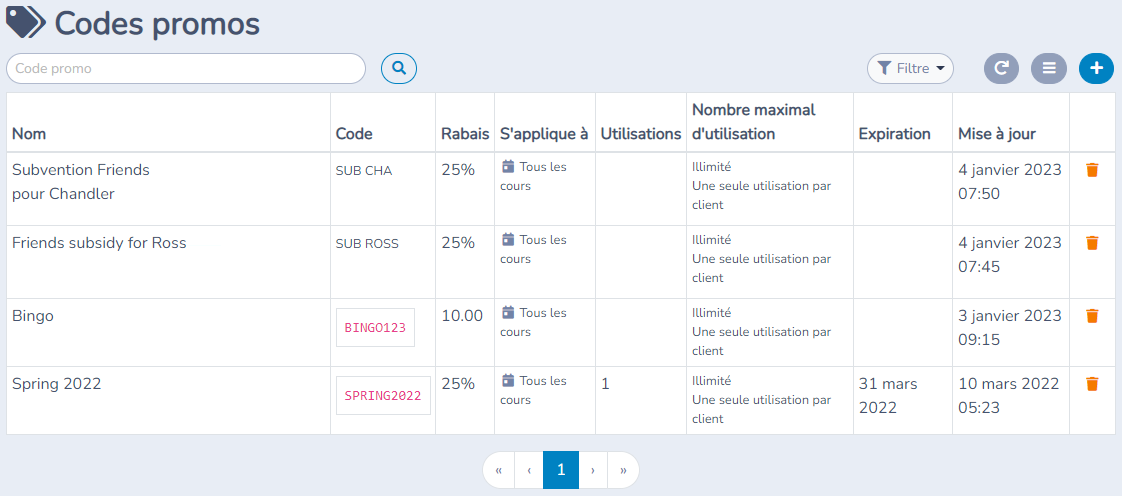Image resolution: width=1122 pixels, height=496 pixels.
Task: Click the 10 mars 2022 05:23 update time
Action: [1009, 396]
